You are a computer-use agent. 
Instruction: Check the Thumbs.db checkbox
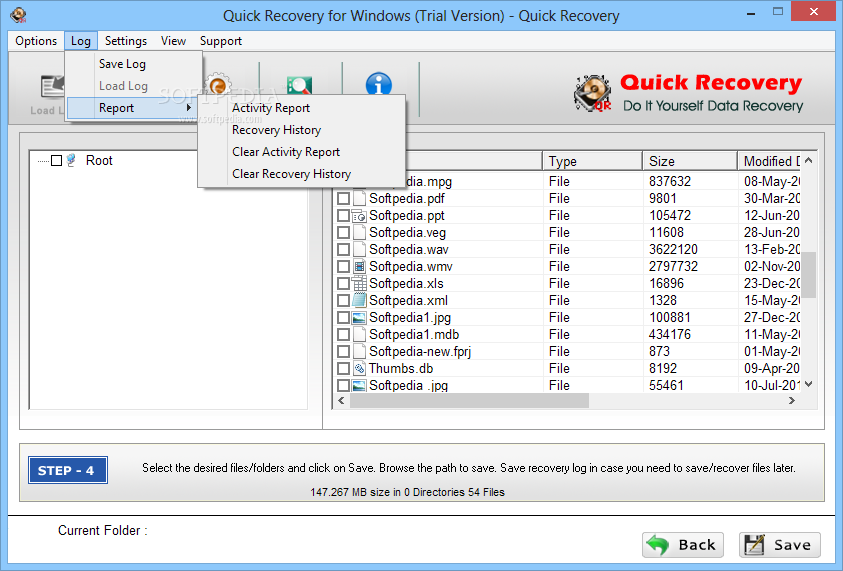click(343, 369)
